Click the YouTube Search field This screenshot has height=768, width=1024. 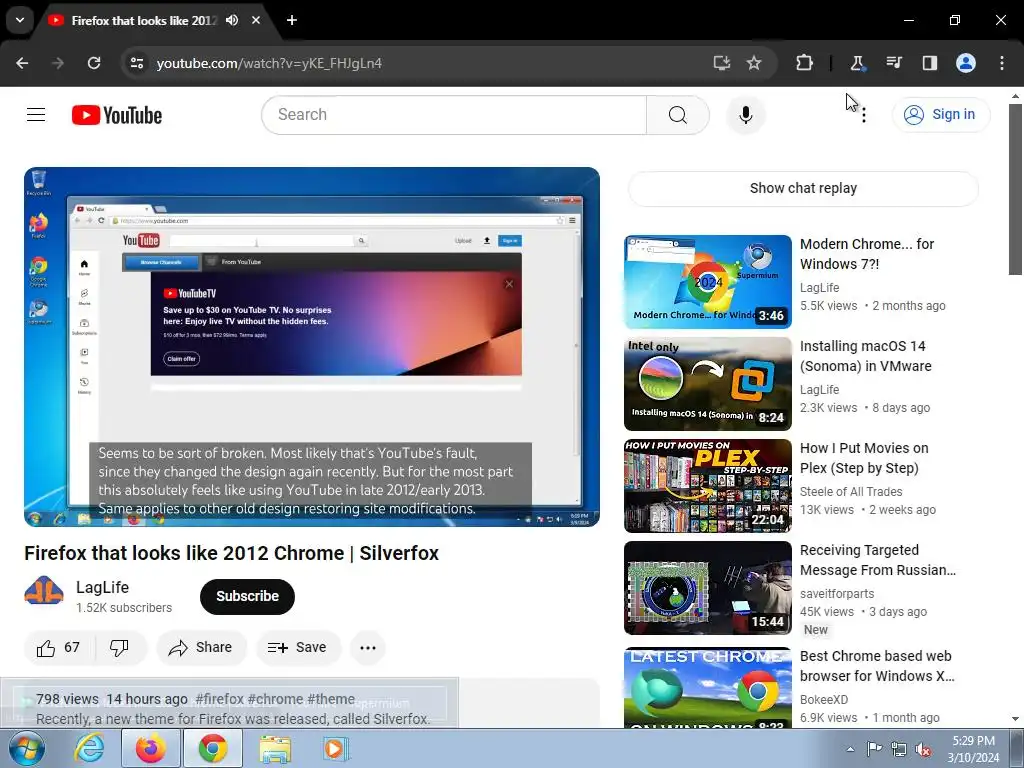point(454,115)
